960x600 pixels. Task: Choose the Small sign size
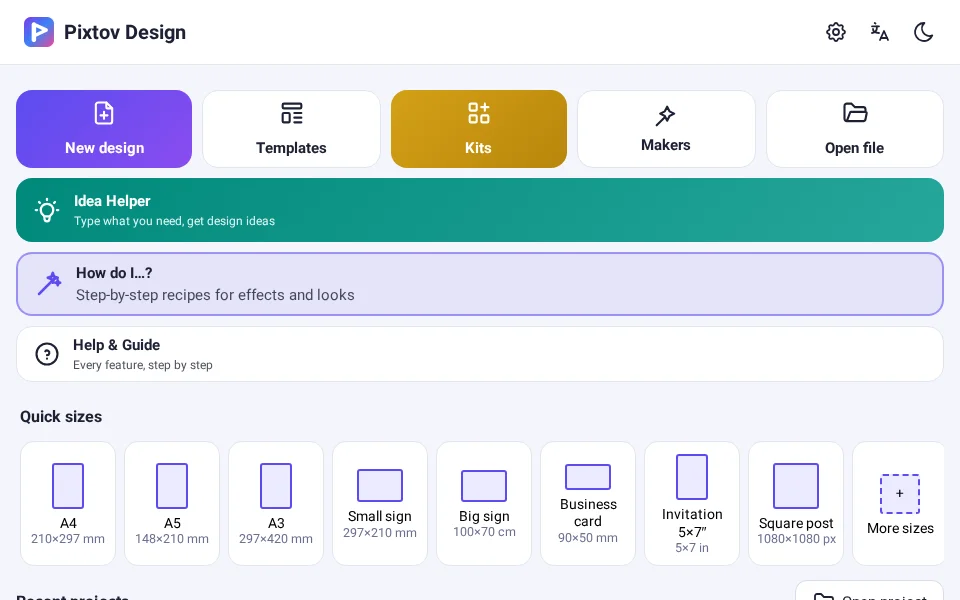click(x=380, y=503)
